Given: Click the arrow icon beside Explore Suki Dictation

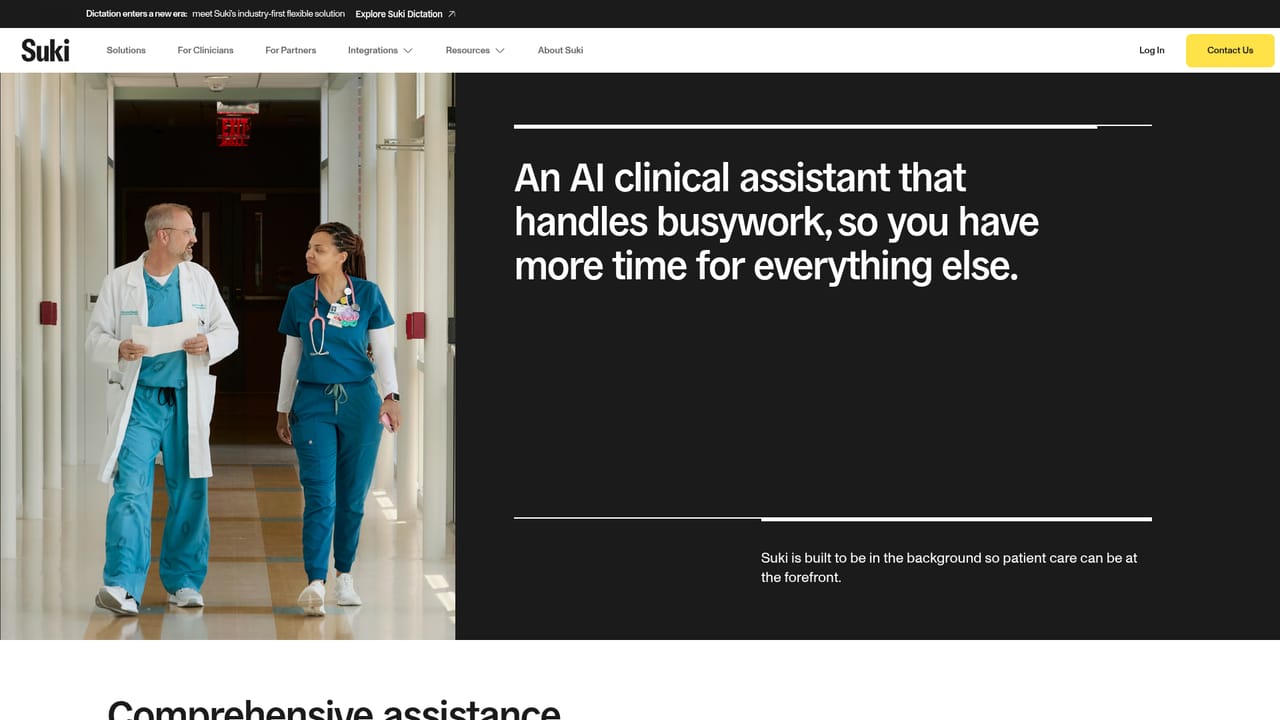Looking at the screenshot, I should coord(452,14).
